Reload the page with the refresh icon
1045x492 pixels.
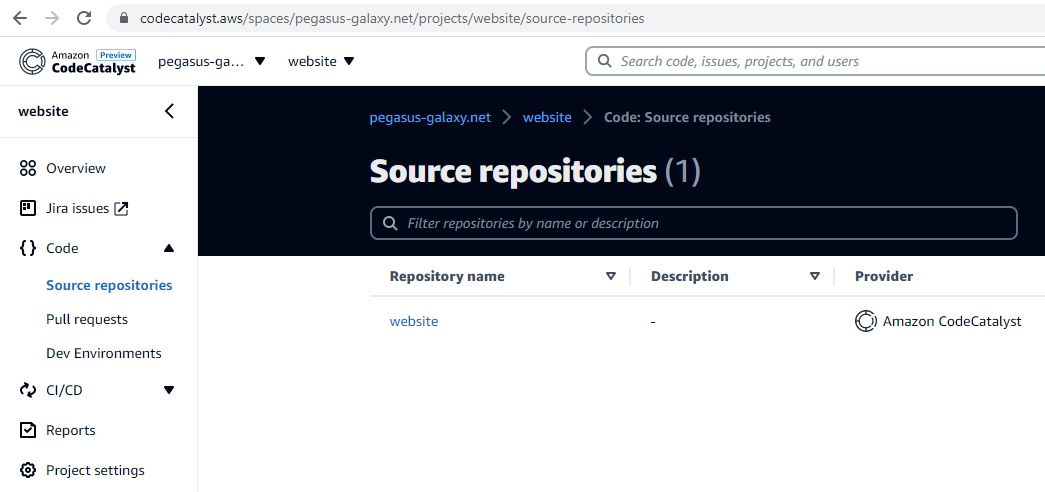(83, 18)
